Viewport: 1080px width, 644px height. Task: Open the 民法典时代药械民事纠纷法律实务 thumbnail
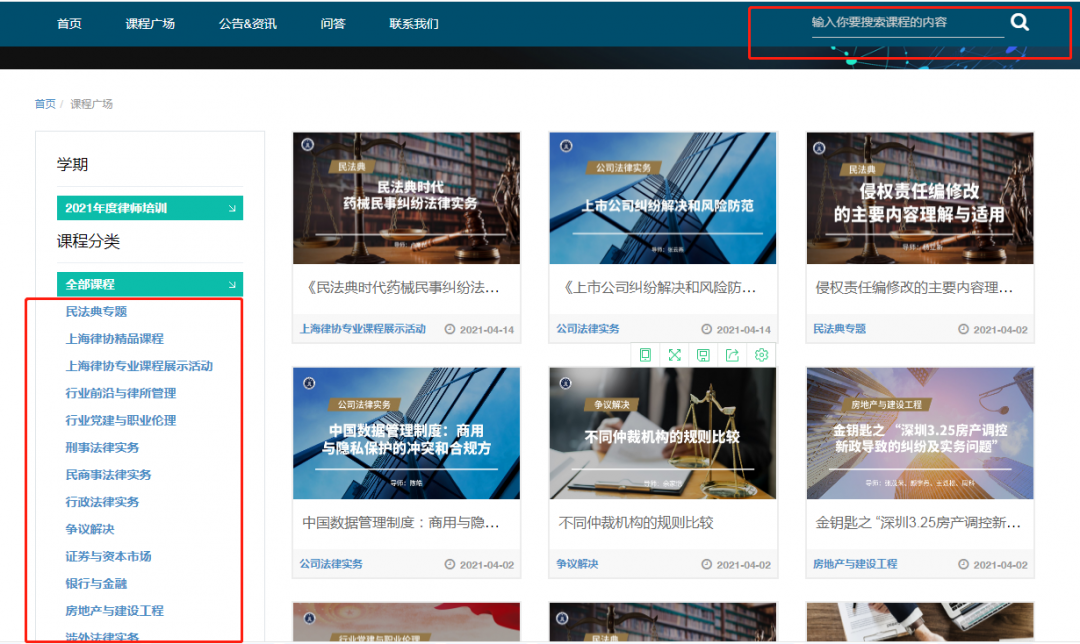[406, 198]
